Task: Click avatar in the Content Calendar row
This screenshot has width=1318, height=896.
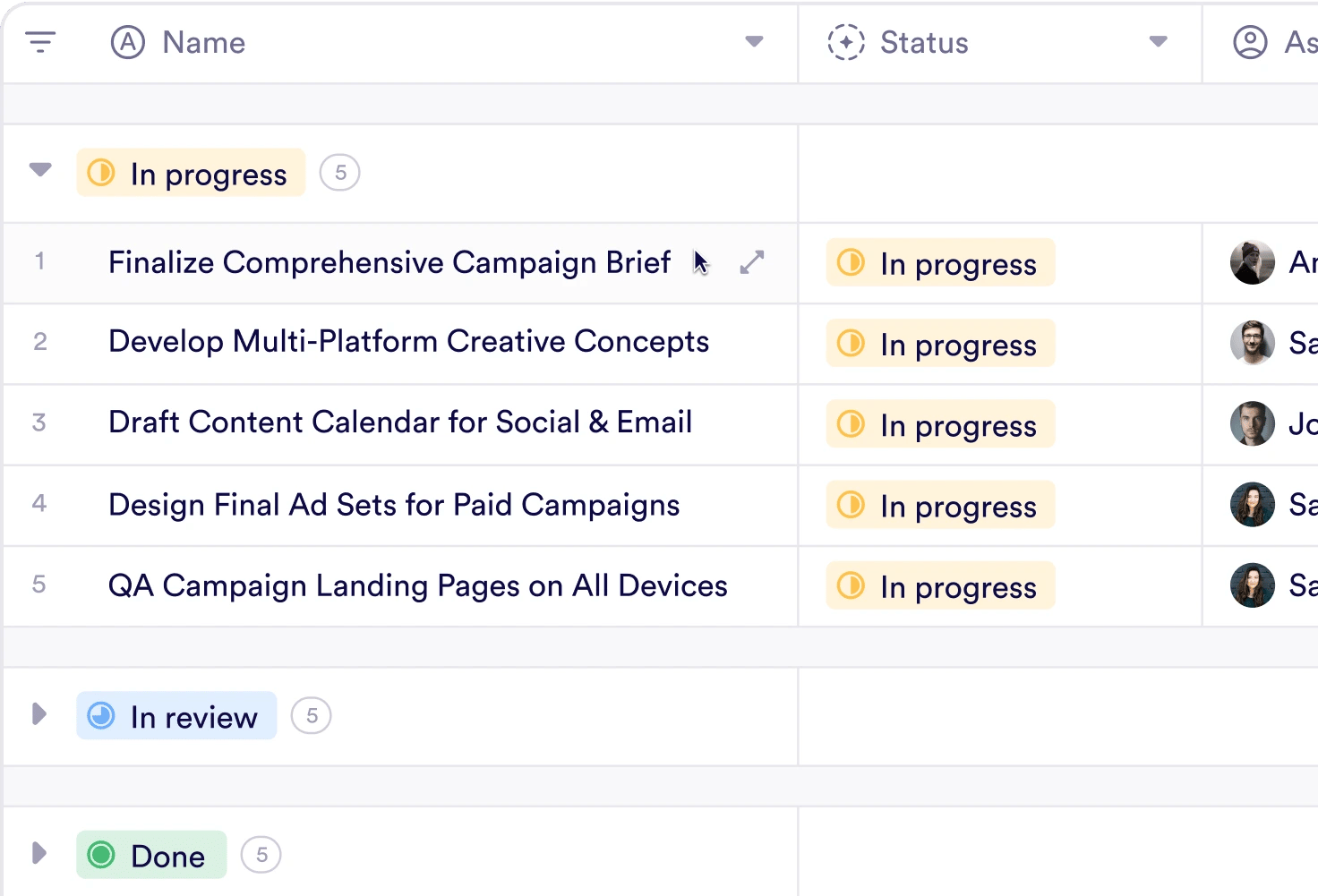Action: [x=1252, y=423]
